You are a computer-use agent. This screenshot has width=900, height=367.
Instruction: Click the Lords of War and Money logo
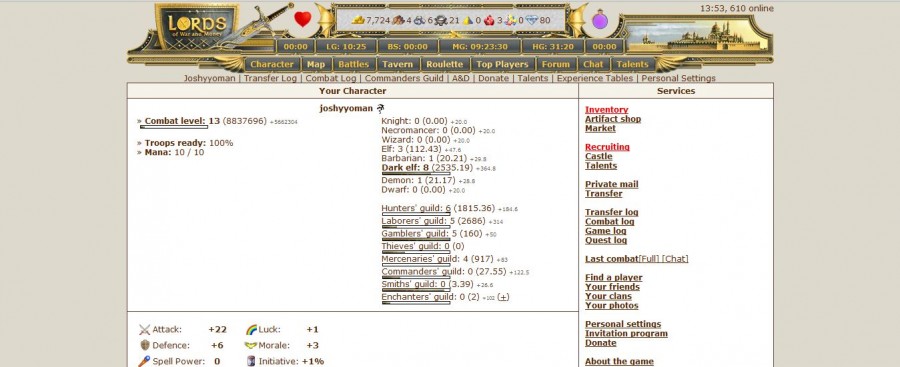(x=197, y=26)
